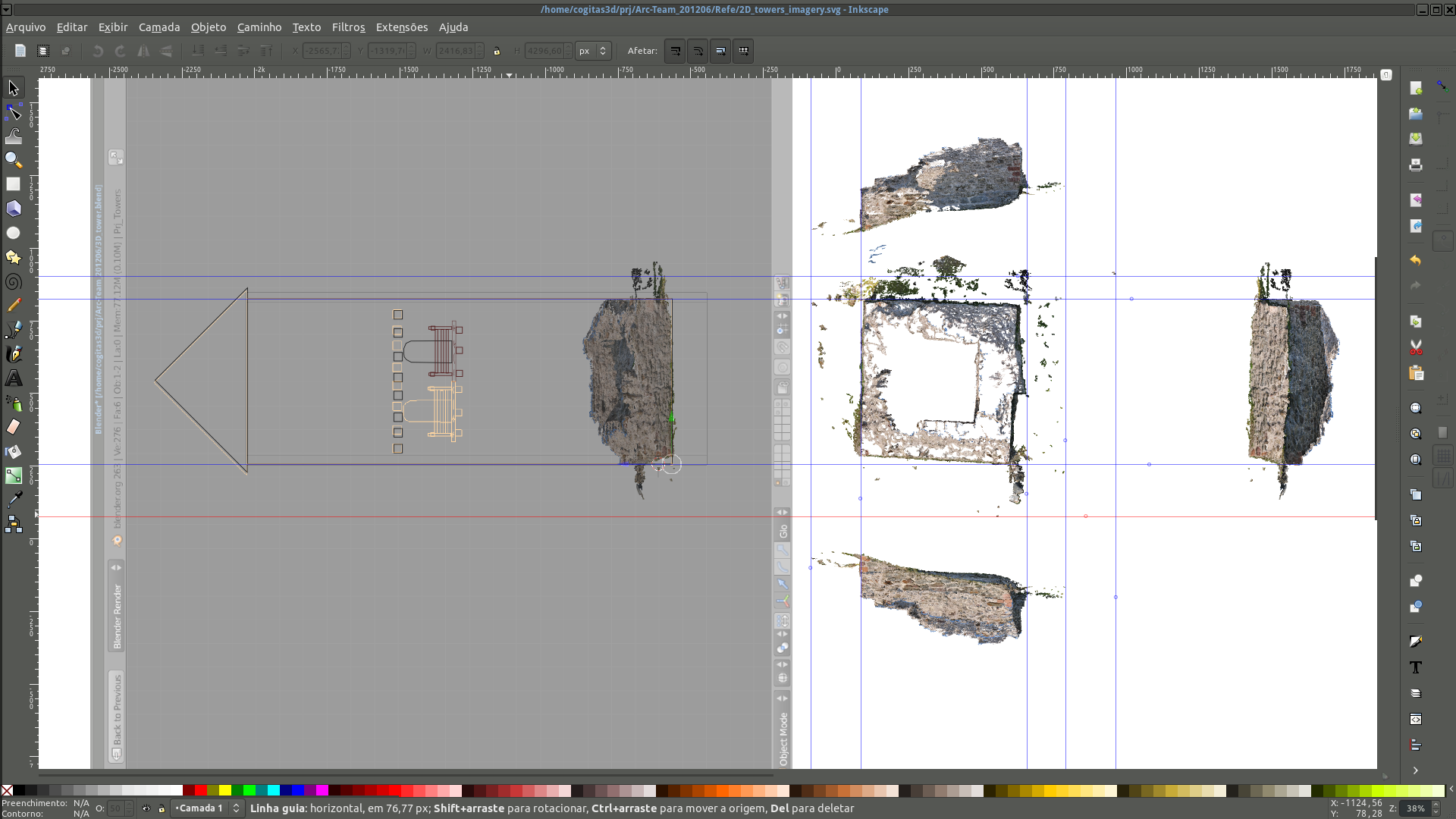Image resolution: width=1456 pixels, height=819 pixels.
Task: Select the Star and polygon tool
Action: pyautogui.click(x=14, y=257)
